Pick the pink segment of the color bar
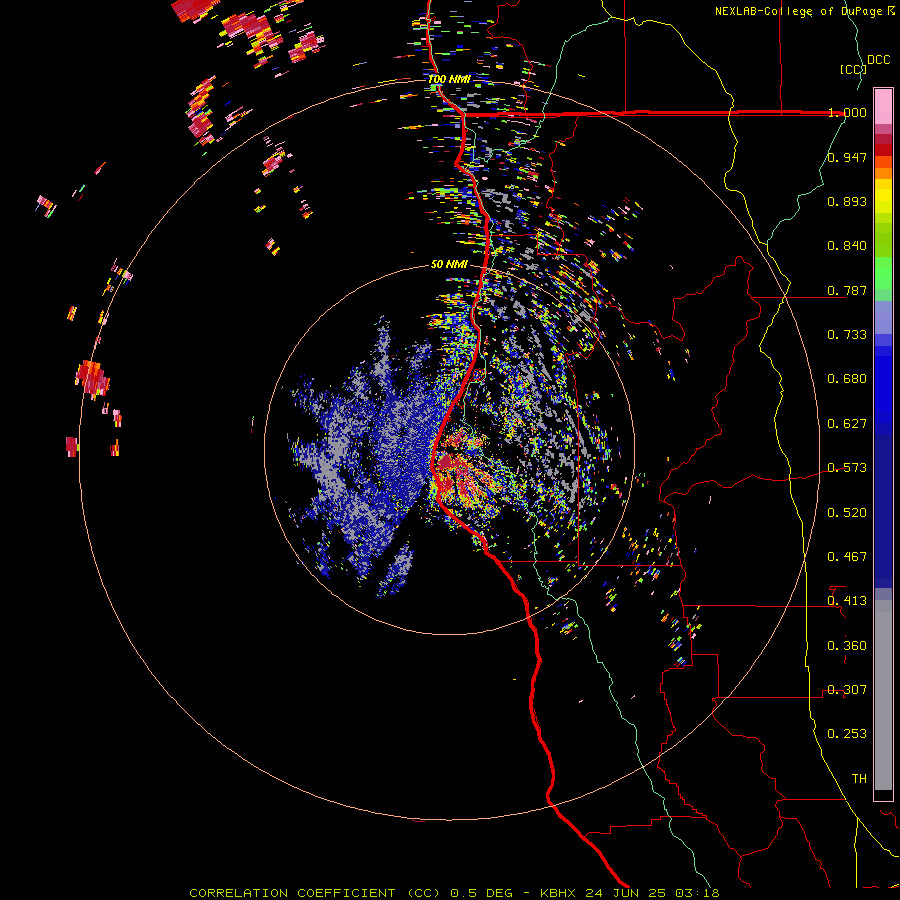Image resolution: width=900 pixels, height=900 pixels. tap(883, 107)
